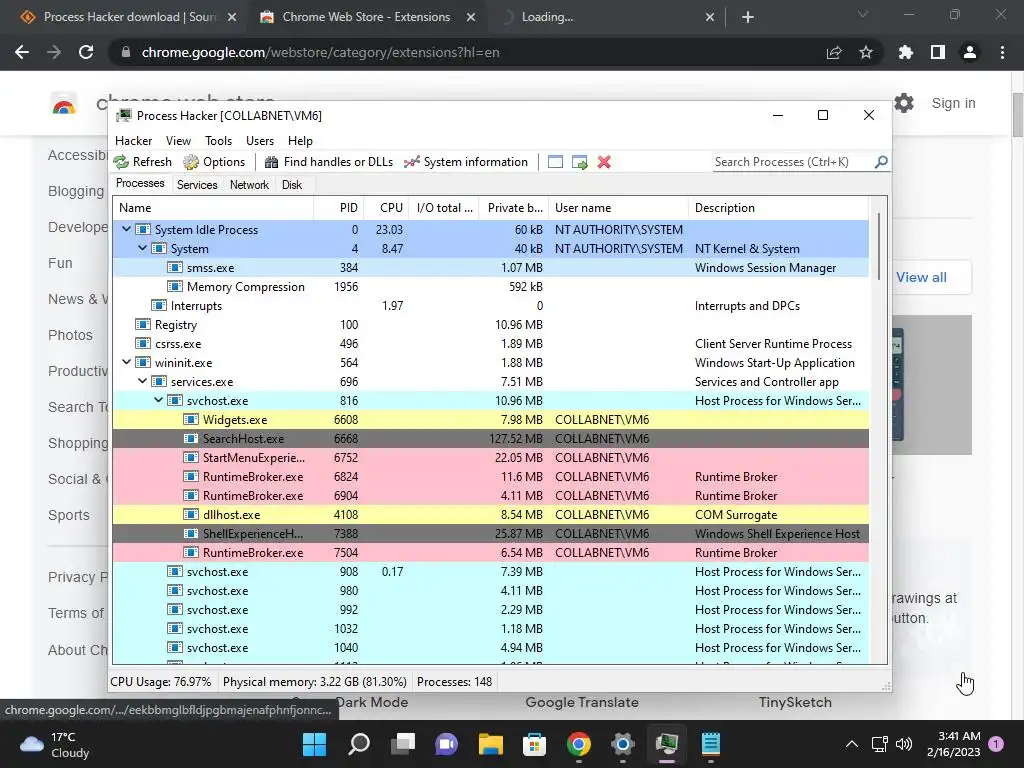This screenshot has height=768, width=1024.
Task: Collapse the System Idle Process tree node
Action: (x=126, y=229)
